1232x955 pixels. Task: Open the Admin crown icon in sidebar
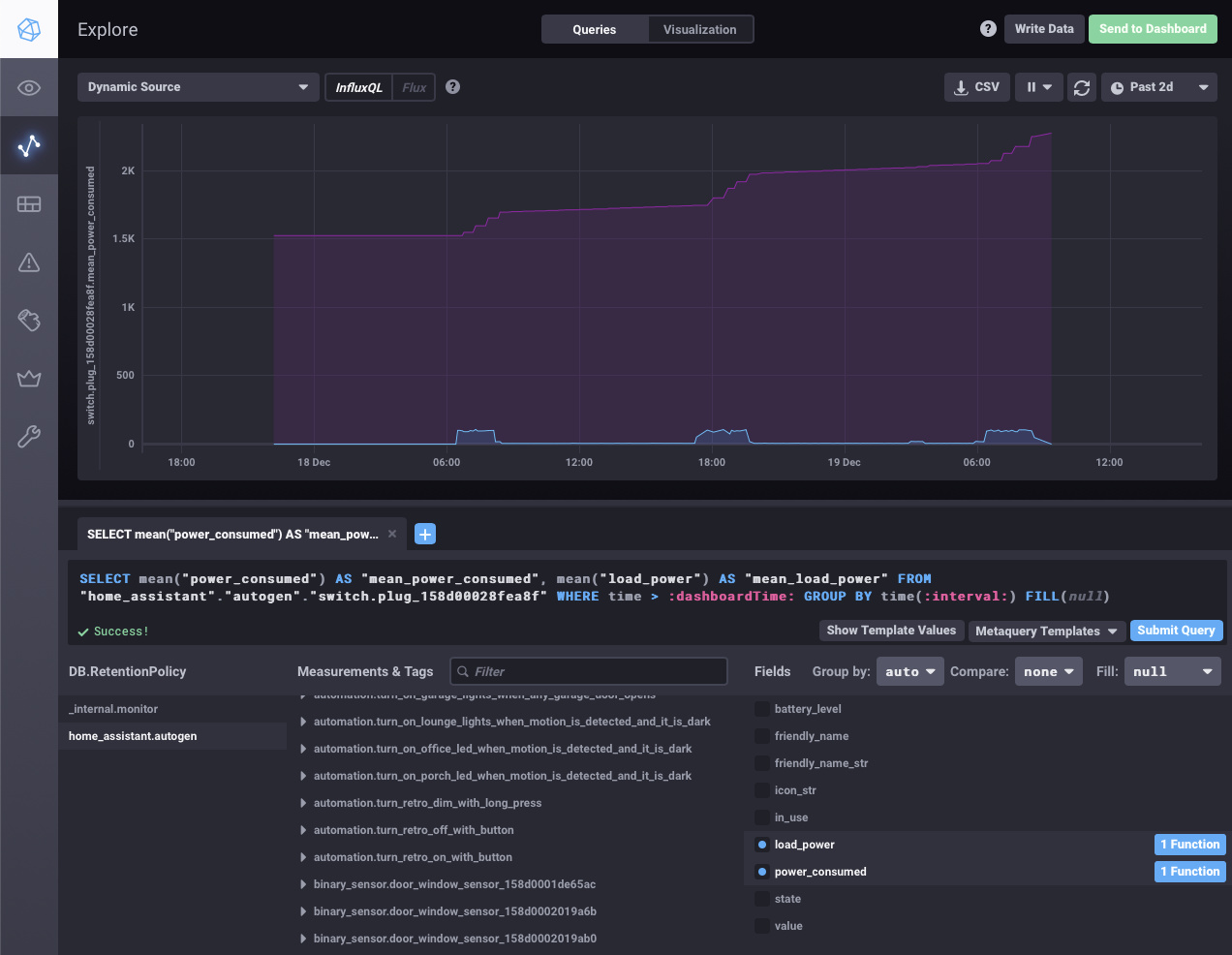(29, 379)
